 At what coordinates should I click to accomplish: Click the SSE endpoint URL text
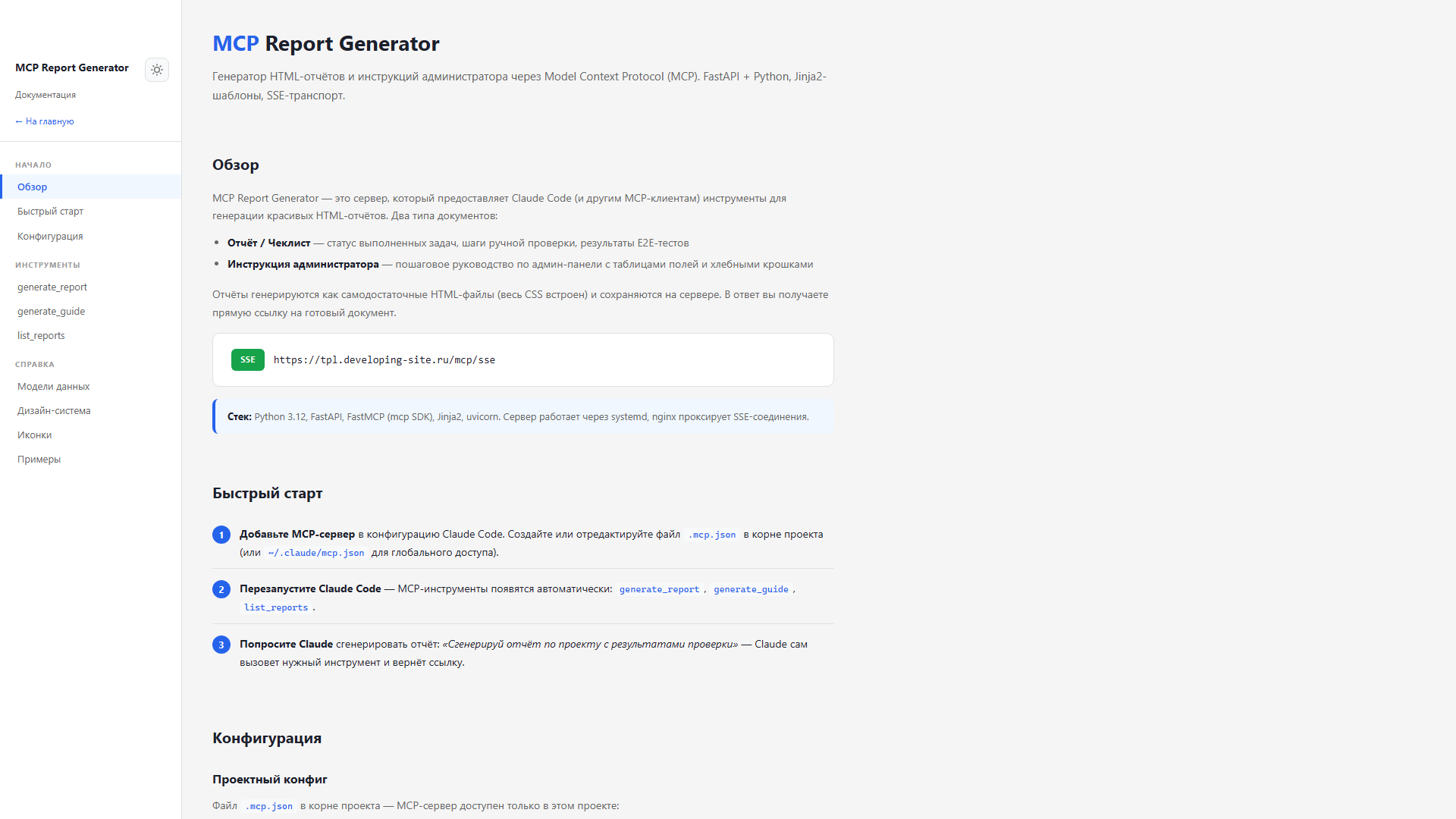click(x=384, y=360)
